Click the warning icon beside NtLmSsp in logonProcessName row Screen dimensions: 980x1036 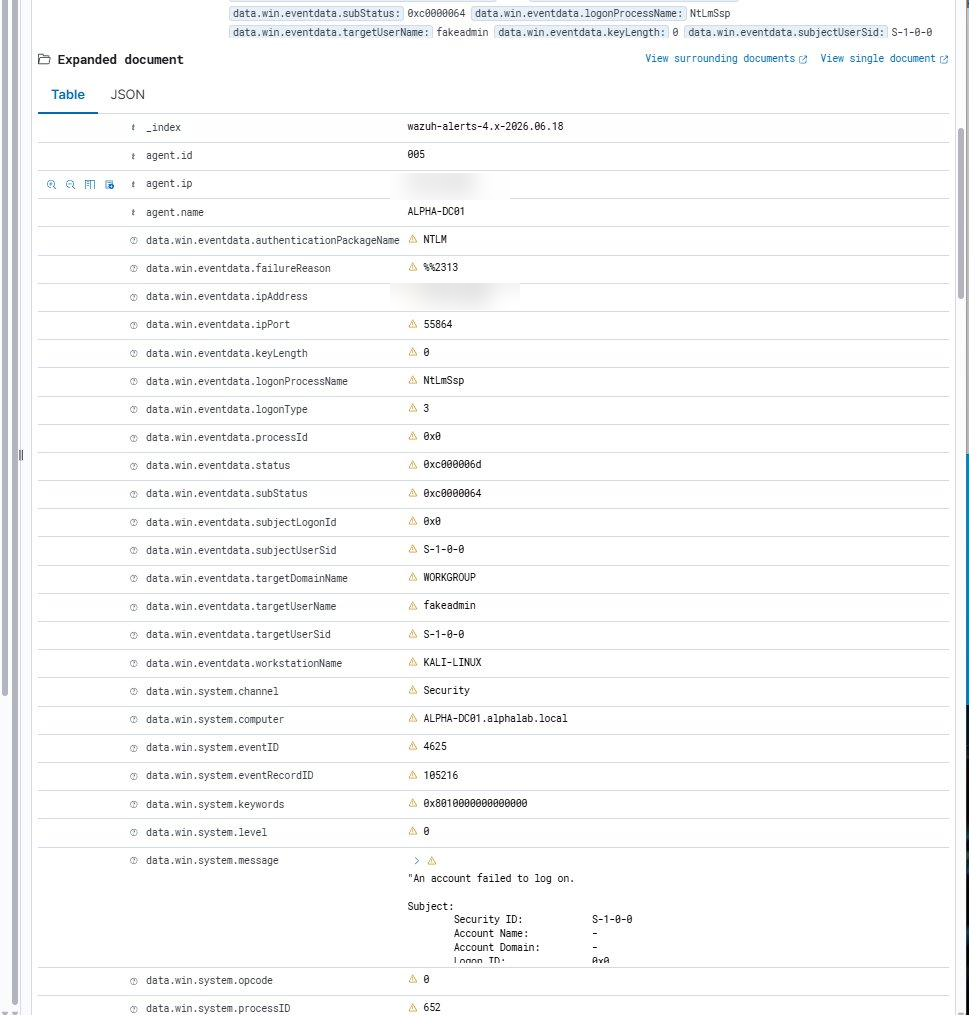tap(413, 380)
